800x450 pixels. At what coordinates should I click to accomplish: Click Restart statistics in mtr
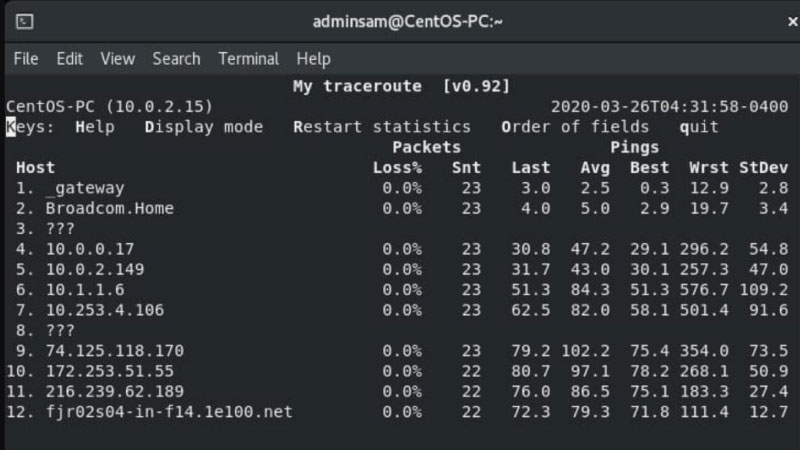coord(382,127)
